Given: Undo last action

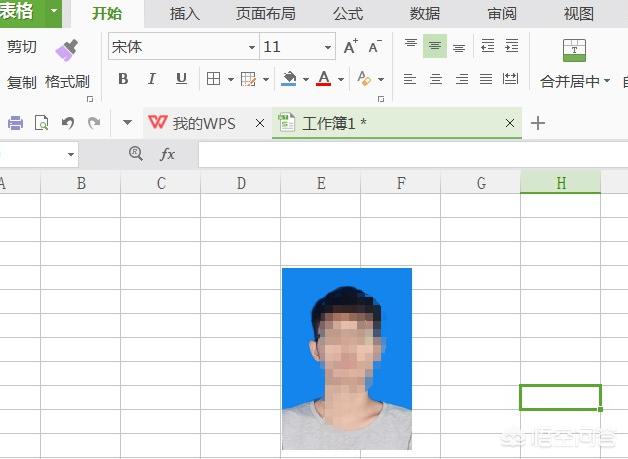Looking at the screenshot, I should pyautogui.click(x=68, y=123).
